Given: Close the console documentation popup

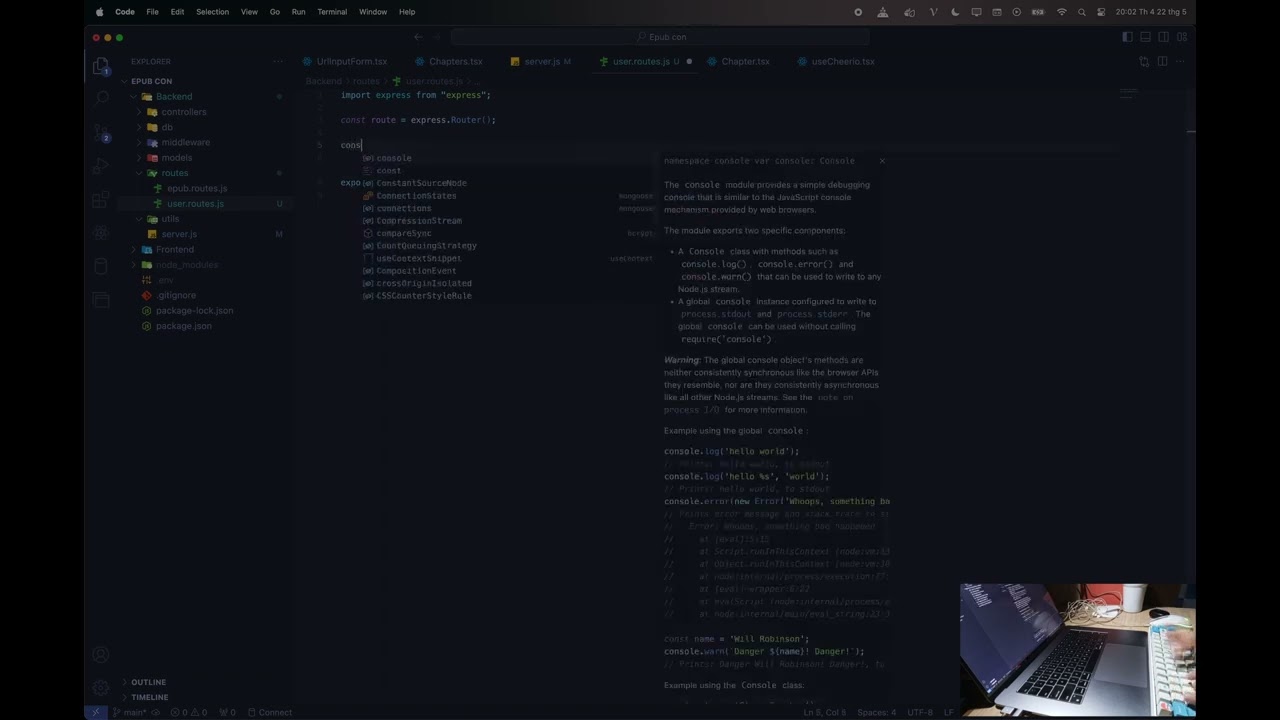Looking at the screenshot, I should [x=881, y=160].
